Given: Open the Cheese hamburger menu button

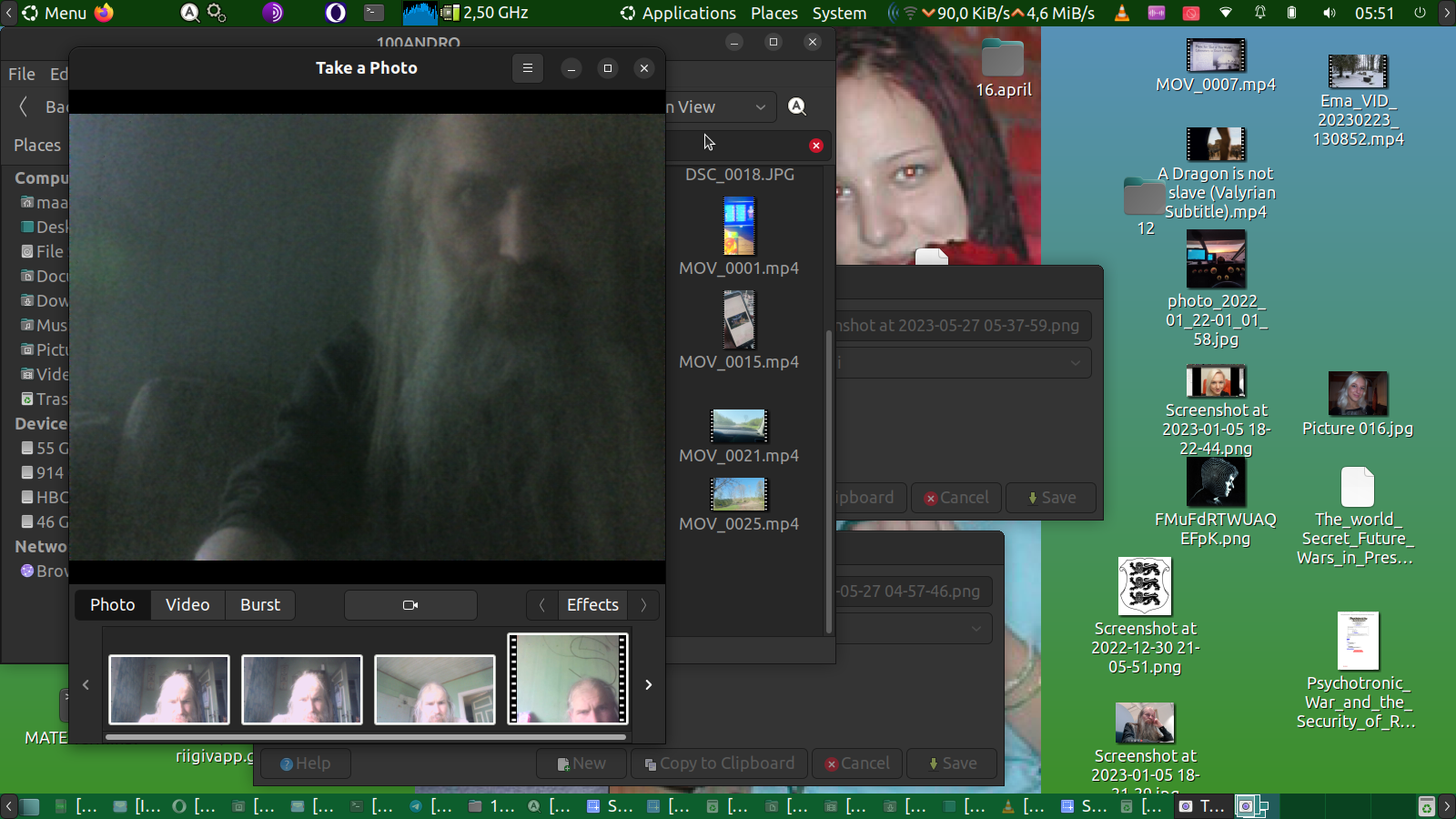Looking at the screenshot, I should click(527, 68).
